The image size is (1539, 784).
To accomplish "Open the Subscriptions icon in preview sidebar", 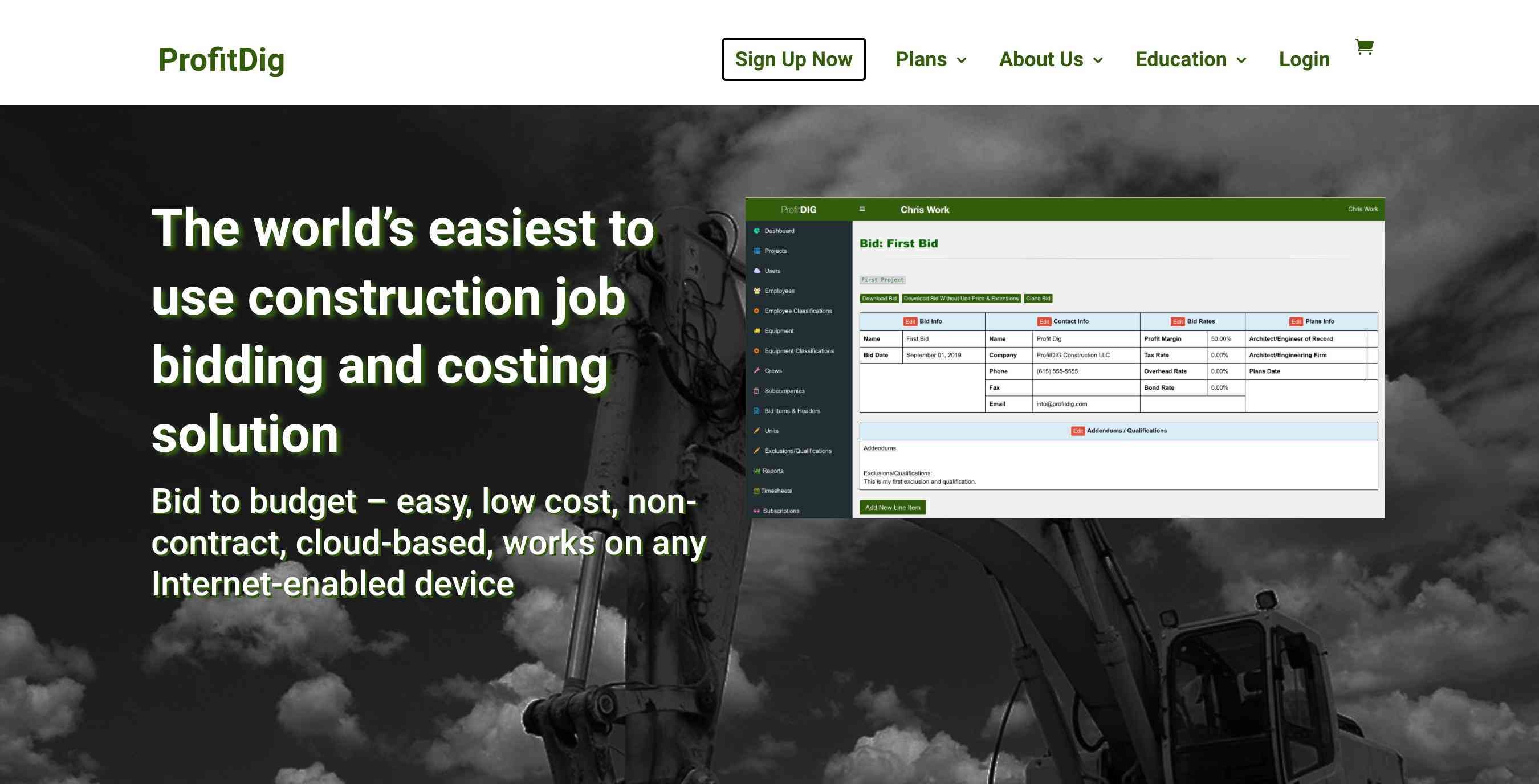I will (x=757, y=511).
